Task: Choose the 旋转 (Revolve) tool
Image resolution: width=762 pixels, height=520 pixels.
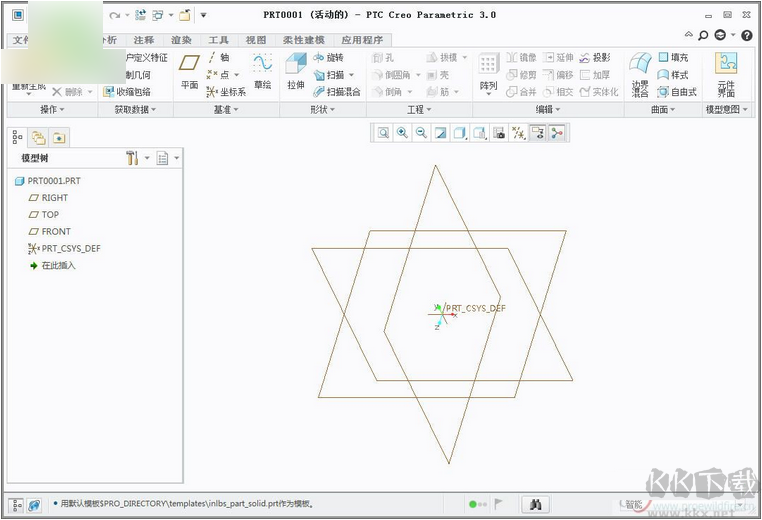Action: [x=329, y=57]
